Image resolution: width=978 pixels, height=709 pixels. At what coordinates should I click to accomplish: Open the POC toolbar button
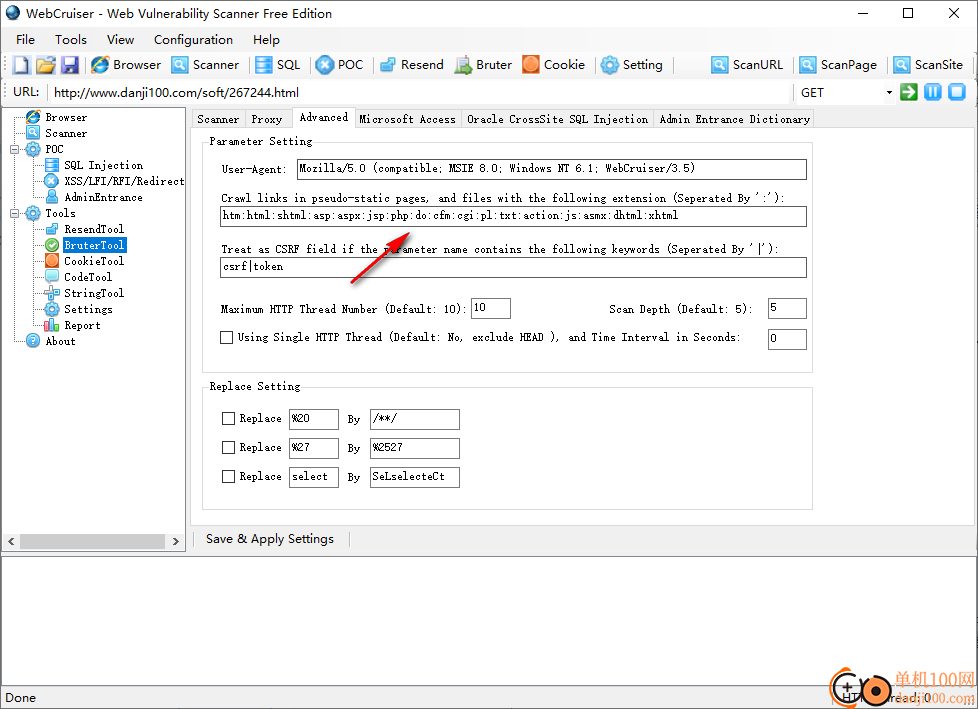[339, 65]
